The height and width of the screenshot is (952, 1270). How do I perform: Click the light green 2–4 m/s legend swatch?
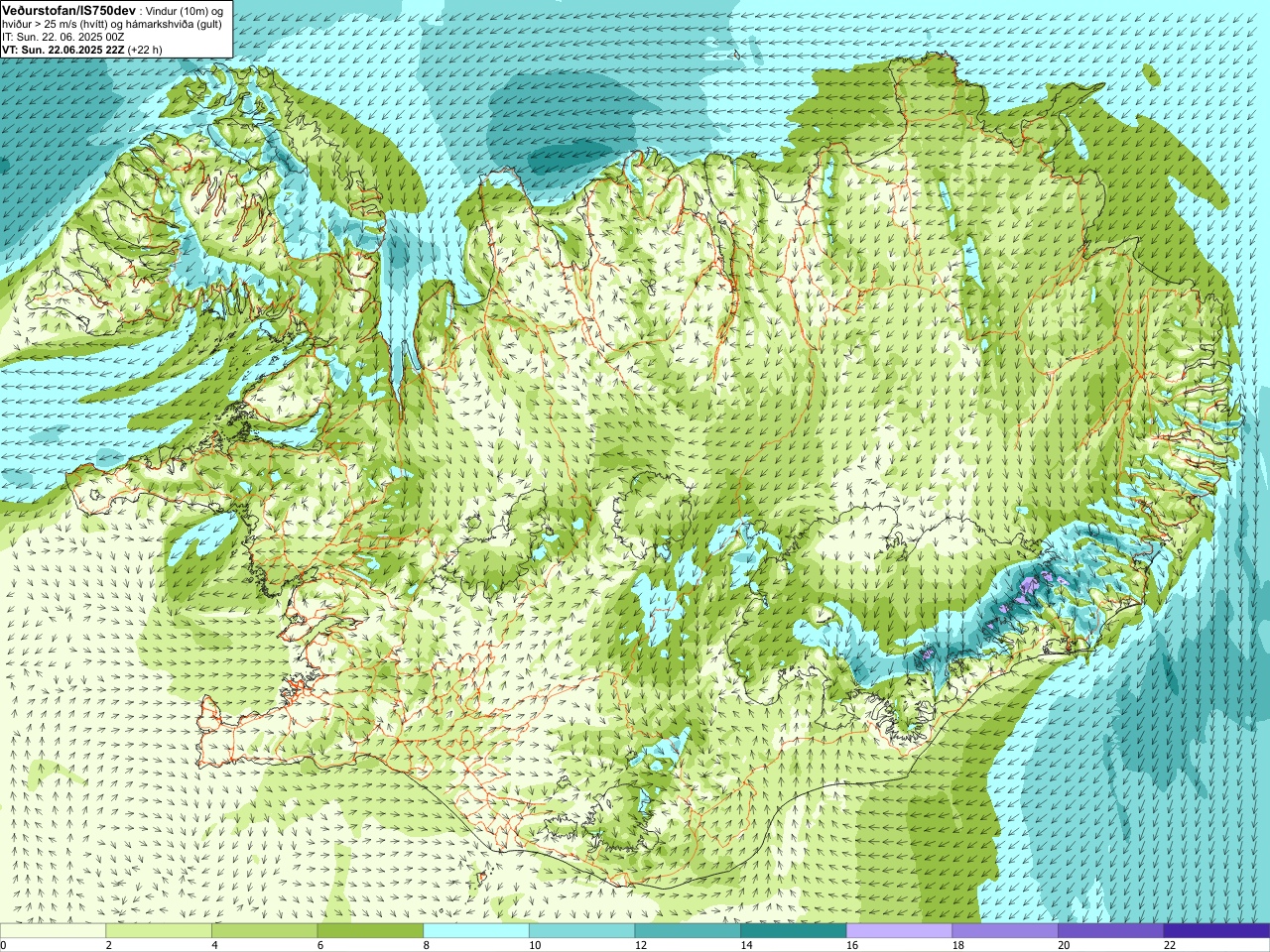pos(159,931)
